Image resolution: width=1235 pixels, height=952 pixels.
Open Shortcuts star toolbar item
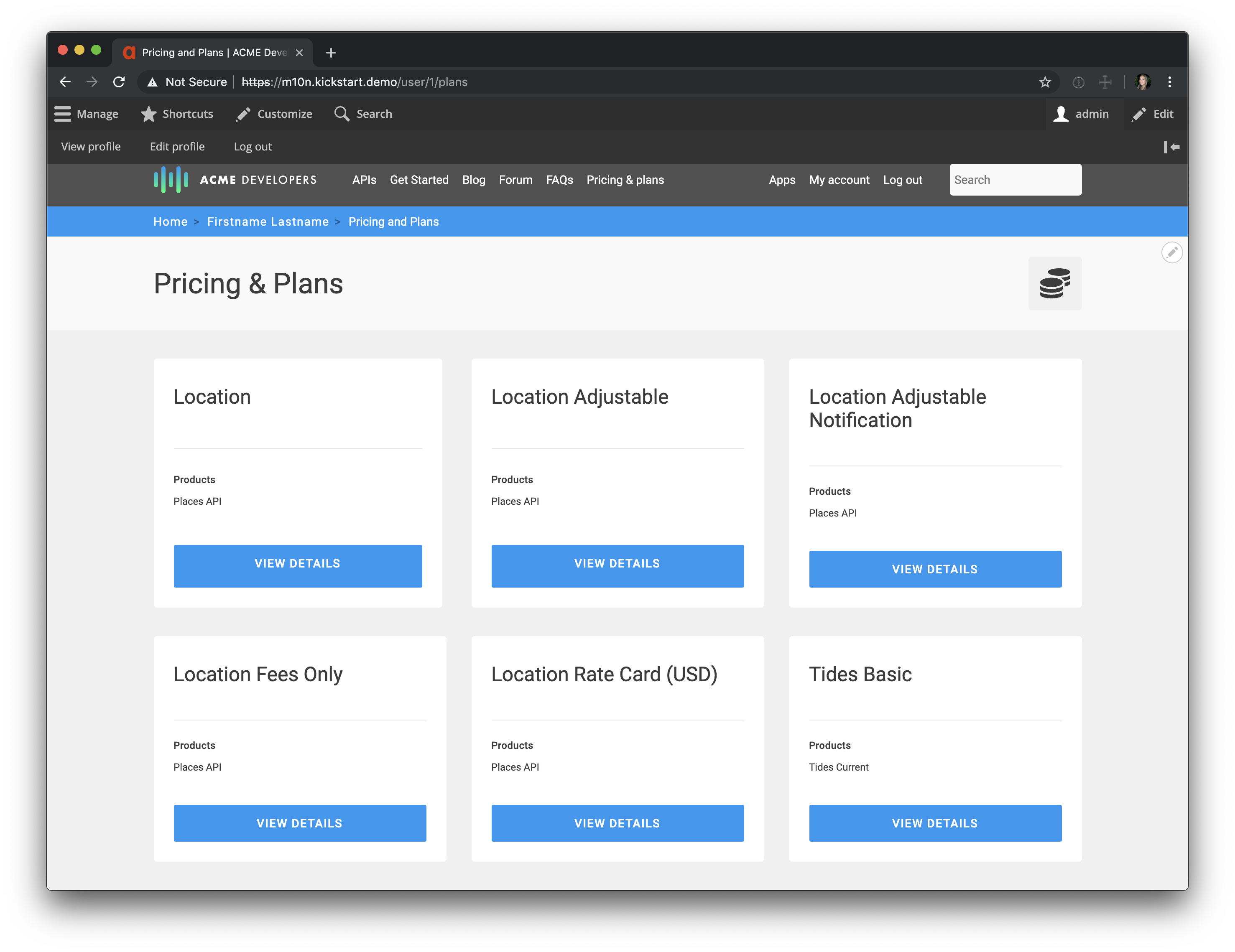point(177,114)
